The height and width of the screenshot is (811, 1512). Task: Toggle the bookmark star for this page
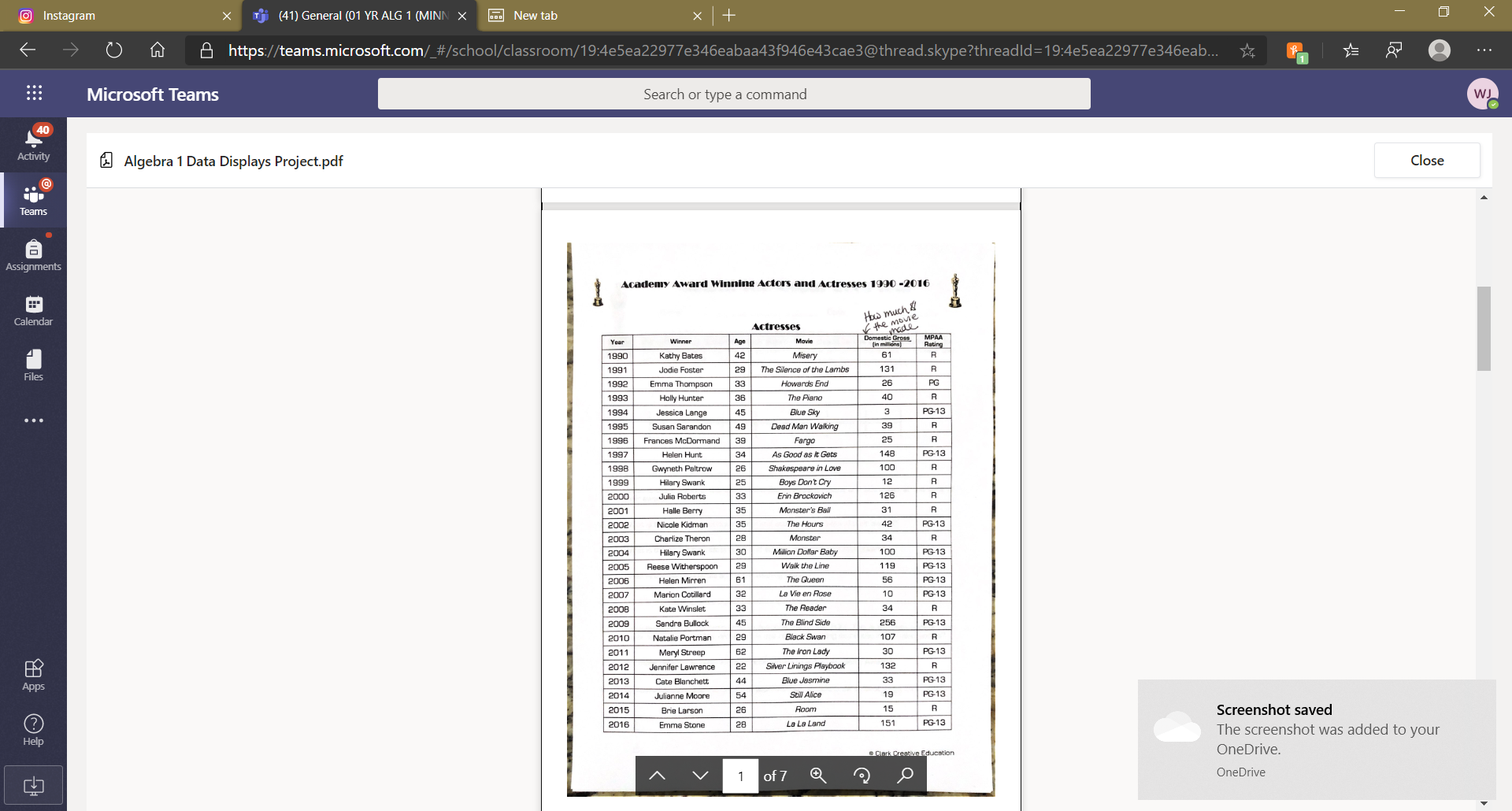1247,50
